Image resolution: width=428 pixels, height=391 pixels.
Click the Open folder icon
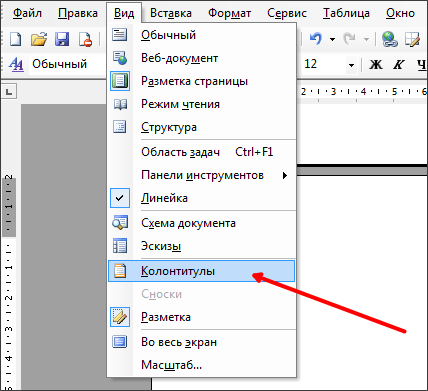pyautogui.click(x=39, y=39)
